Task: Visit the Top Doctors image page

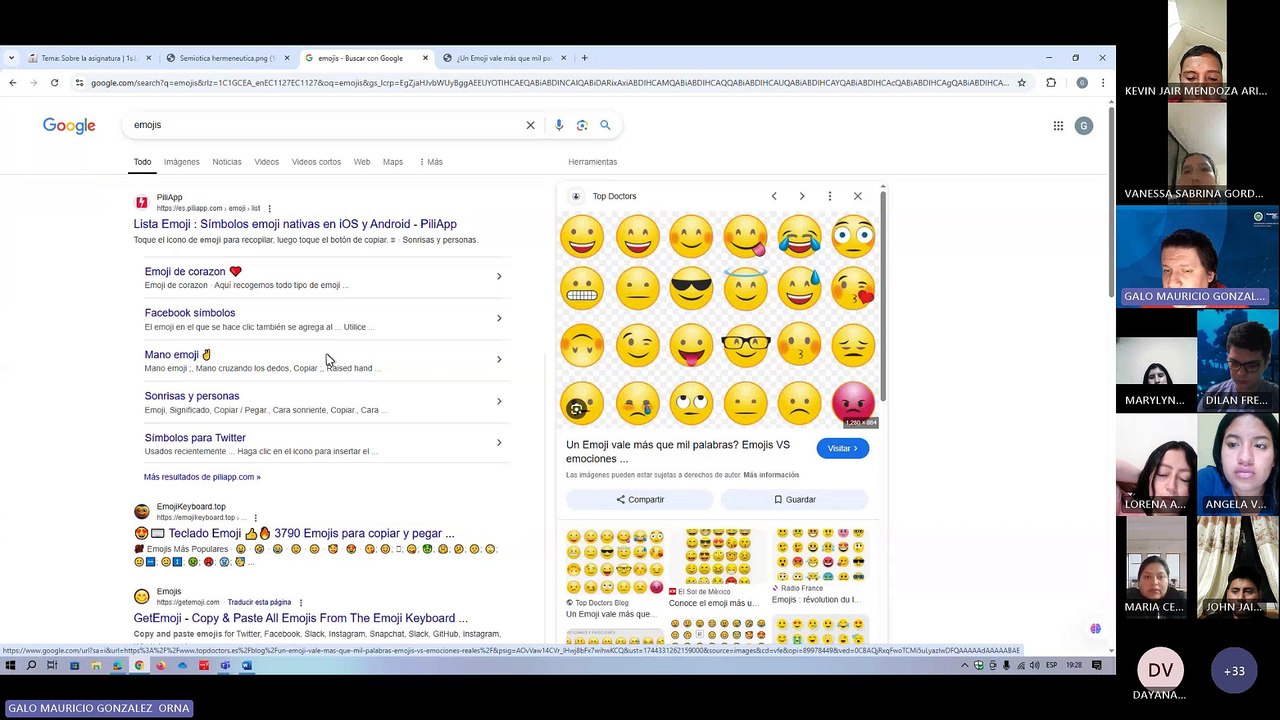Action: 843,448
